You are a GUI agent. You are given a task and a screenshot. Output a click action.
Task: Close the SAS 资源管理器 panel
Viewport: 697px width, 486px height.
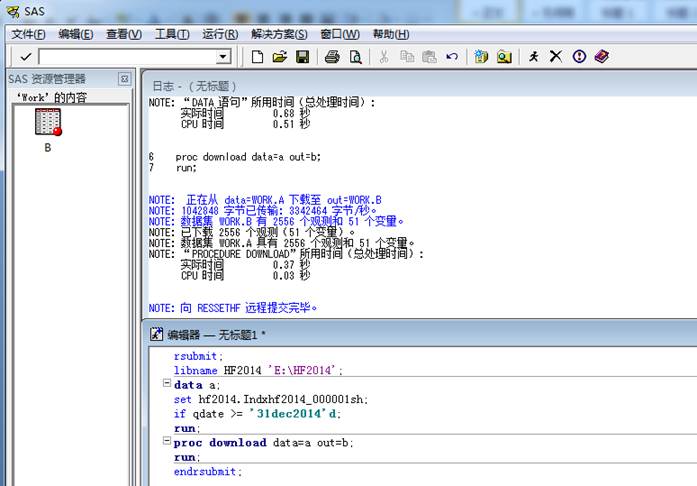(124, 79)
